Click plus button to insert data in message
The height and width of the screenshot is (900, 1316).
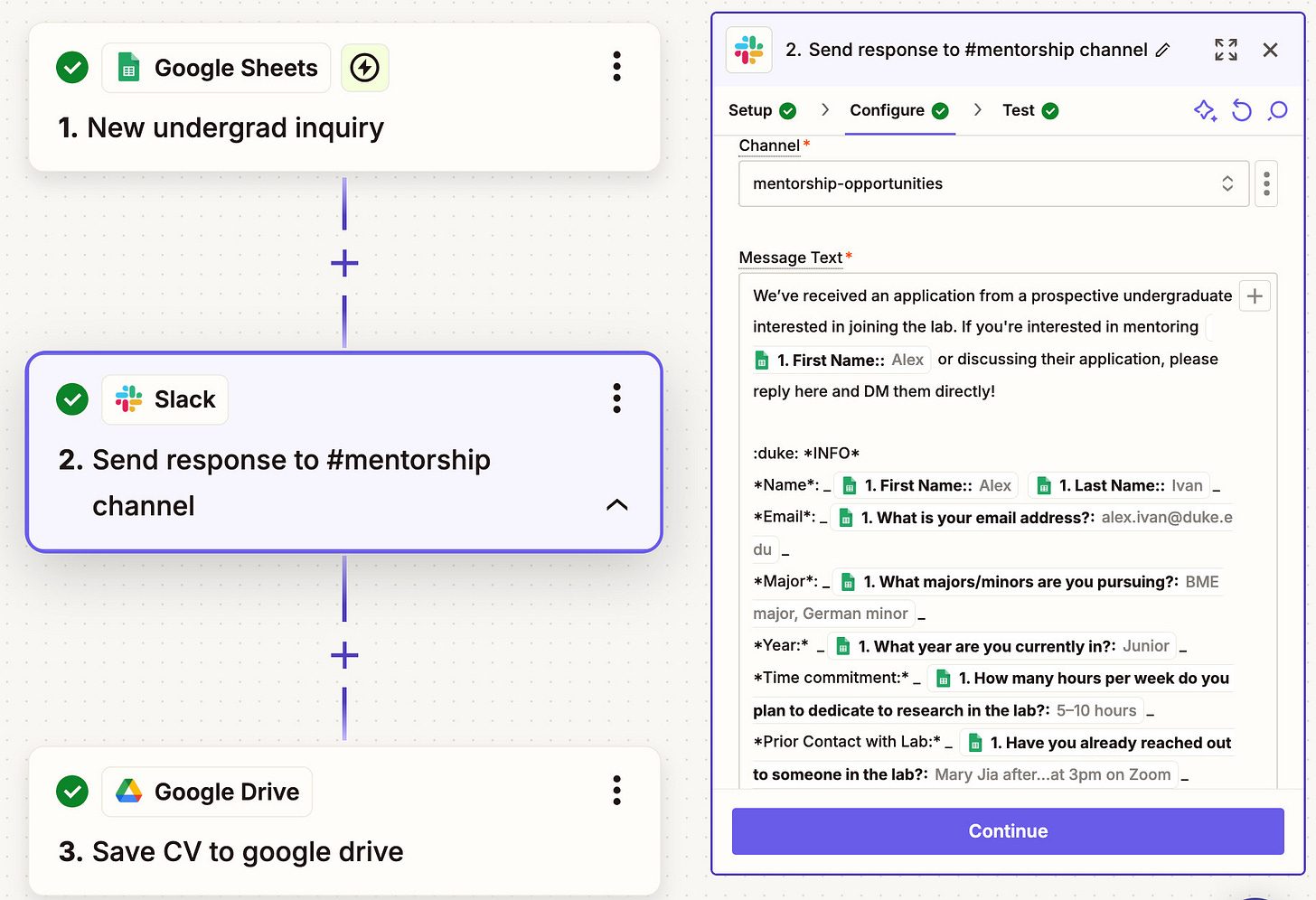click(x=1255, y=296)
